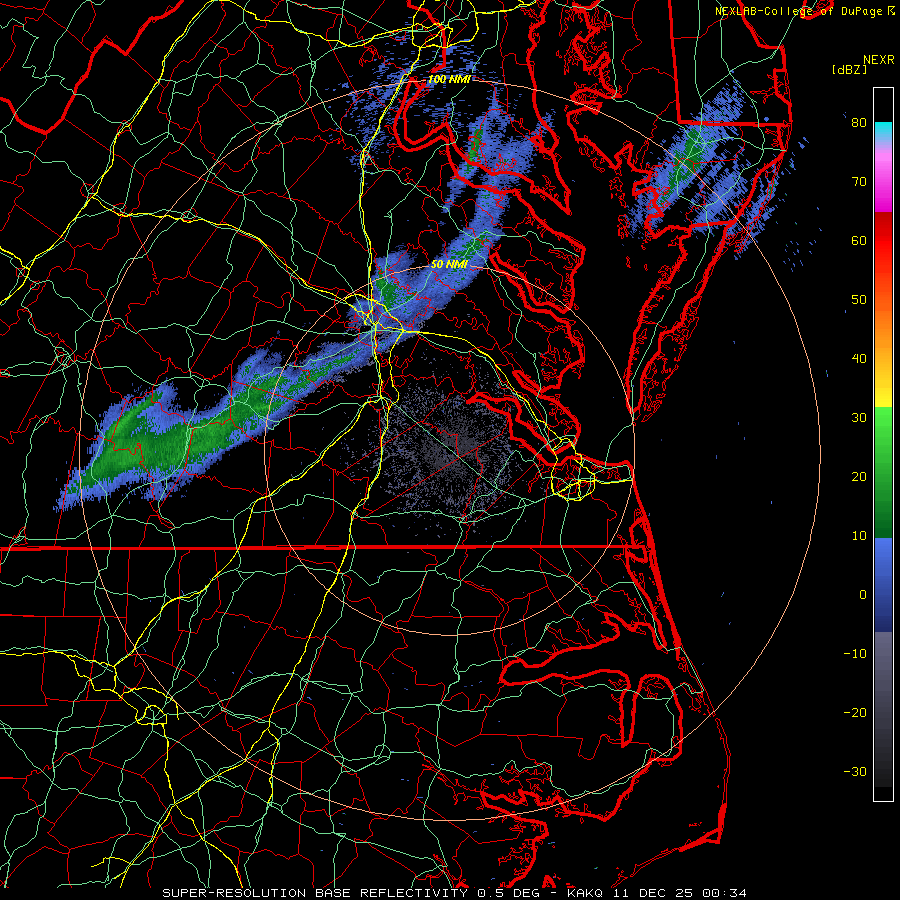Click the cyan segment of the color bar
900x900 pixels.
click(x=883, y=133)
